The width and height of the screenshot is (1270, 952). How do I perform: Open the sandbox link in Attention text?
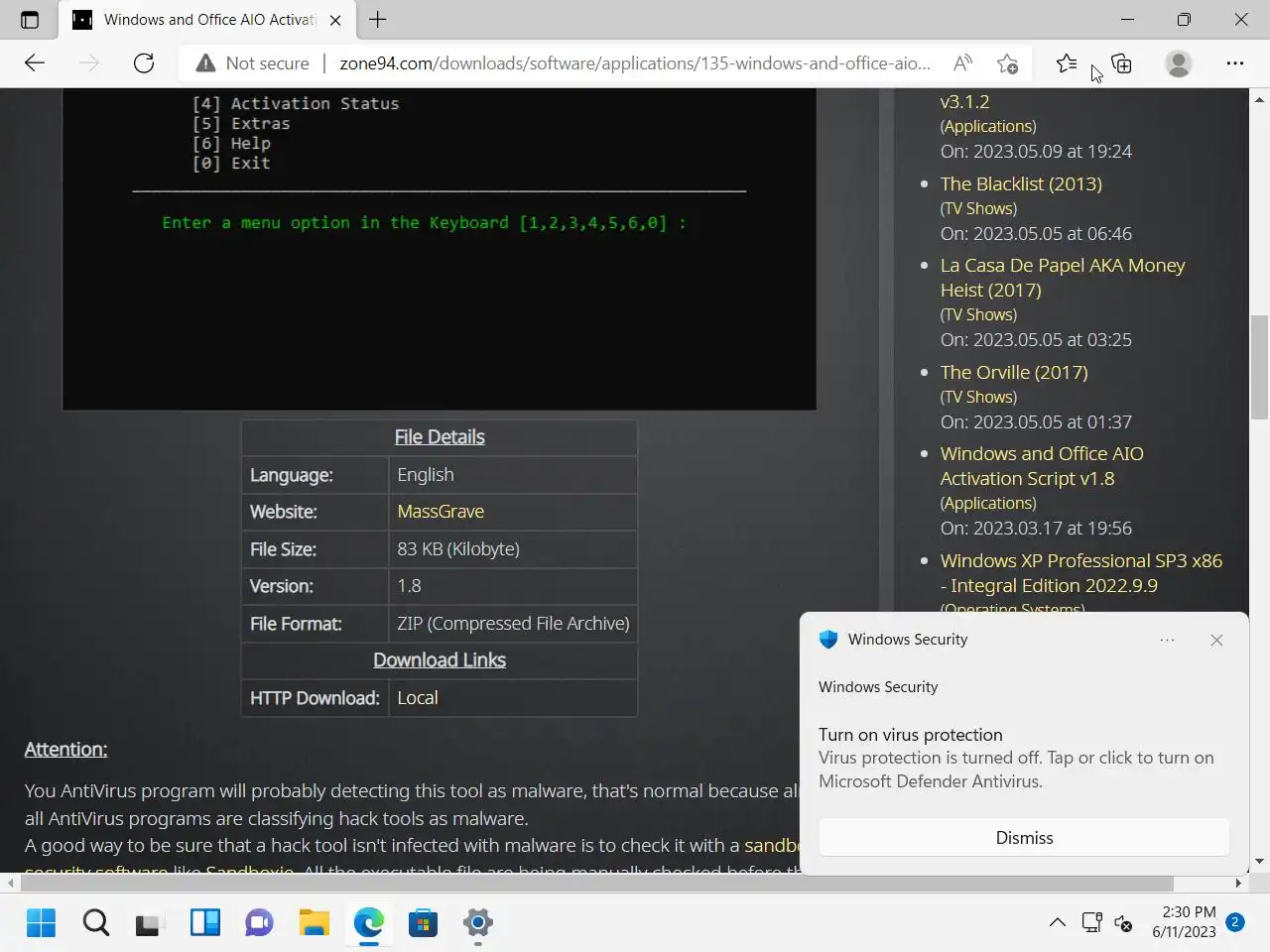(x=771, y=845)
